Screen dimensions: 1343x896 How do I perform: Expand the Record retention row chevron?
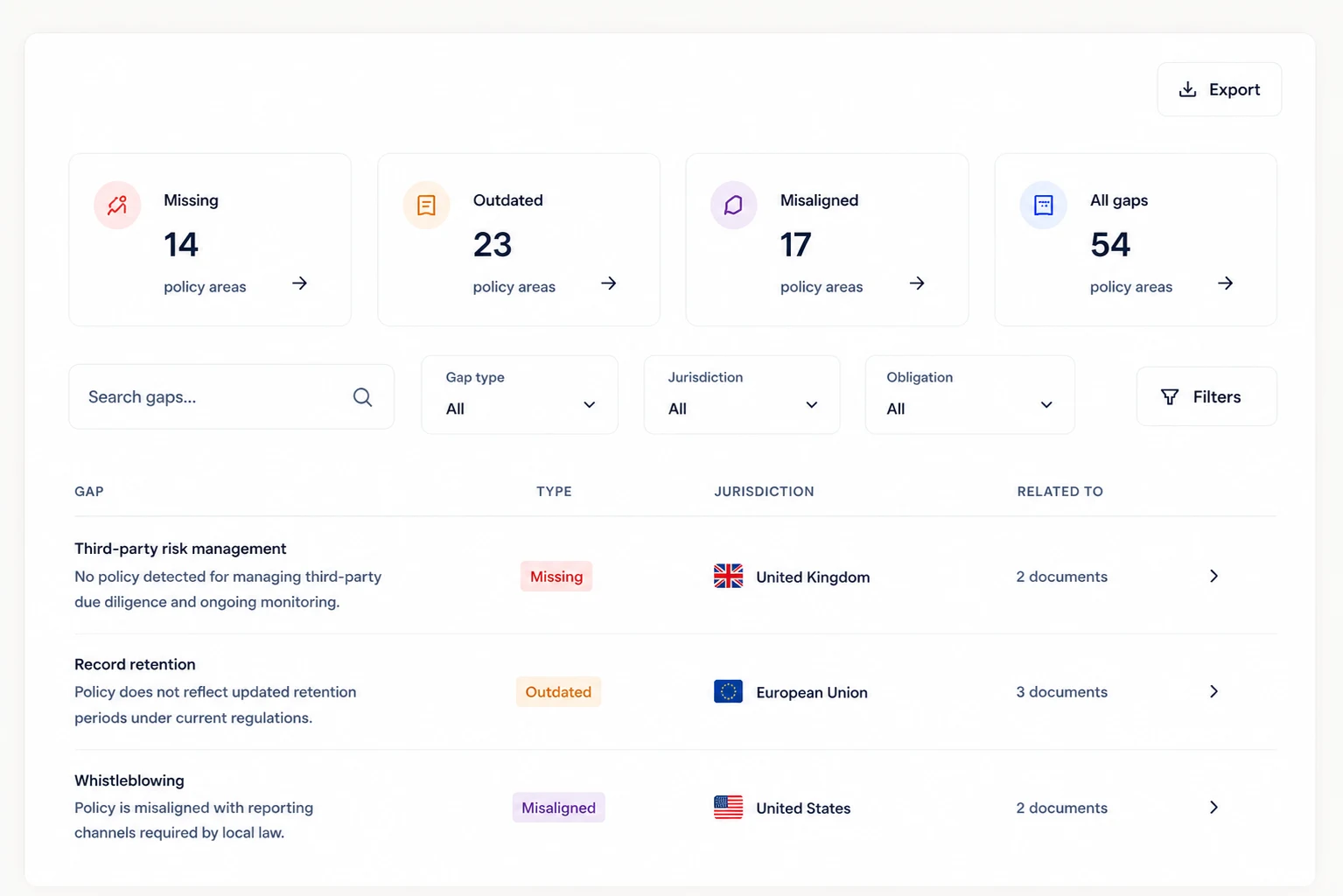click(1214, 691)
